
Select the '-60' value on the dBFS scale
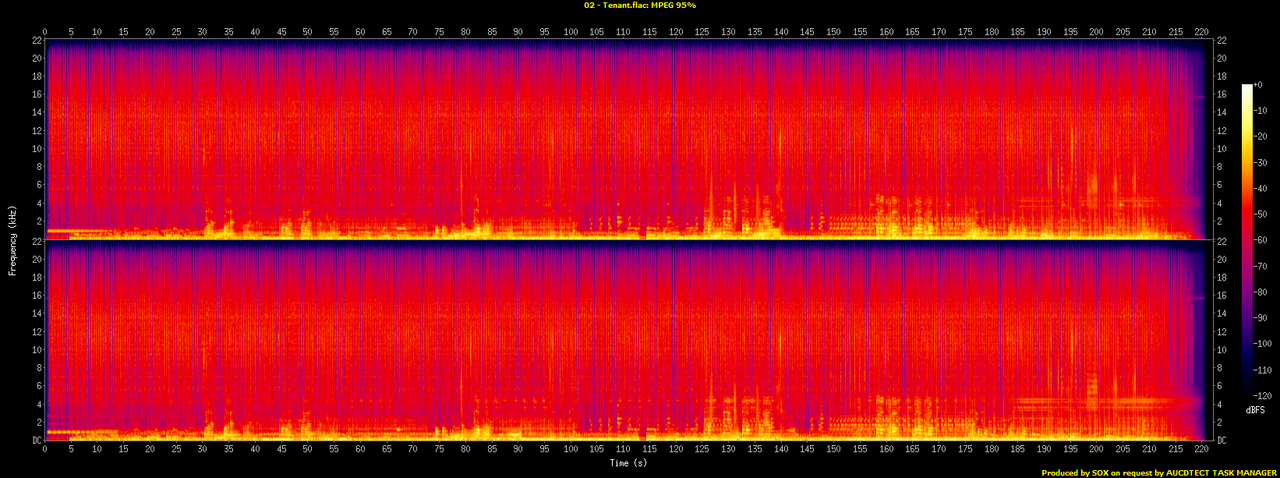[x=1261, y=238]
